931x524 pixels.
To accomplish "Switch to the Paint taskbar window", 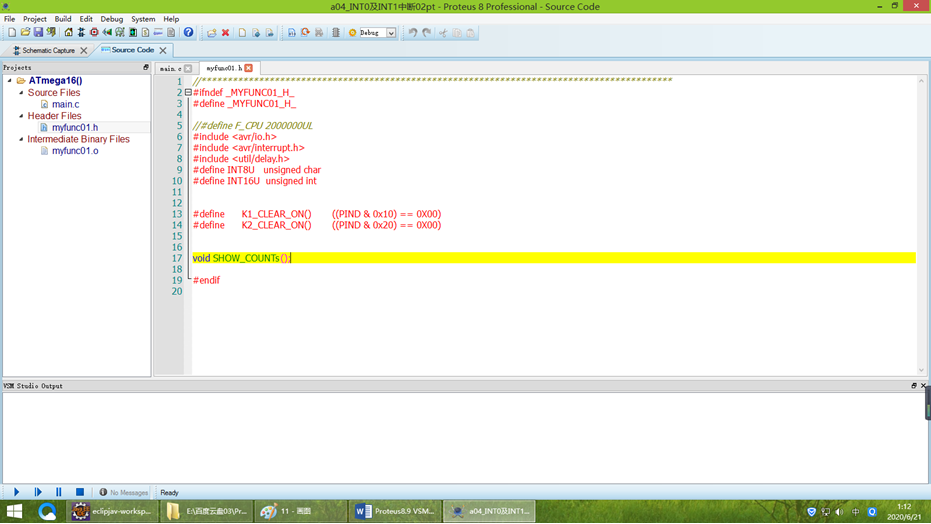I will point(300,511).
